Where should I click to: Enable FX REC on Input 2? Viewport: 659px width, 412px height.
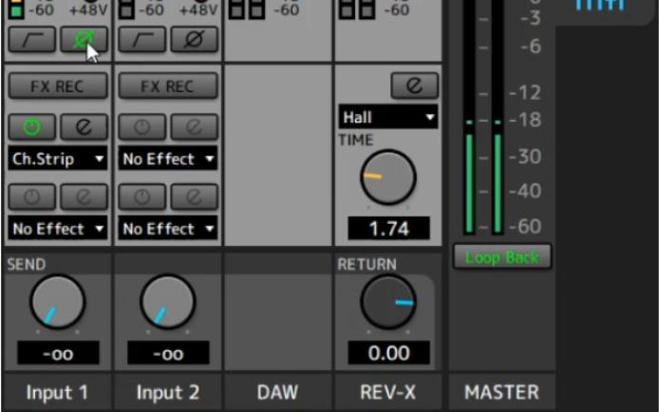coord(168,86)
